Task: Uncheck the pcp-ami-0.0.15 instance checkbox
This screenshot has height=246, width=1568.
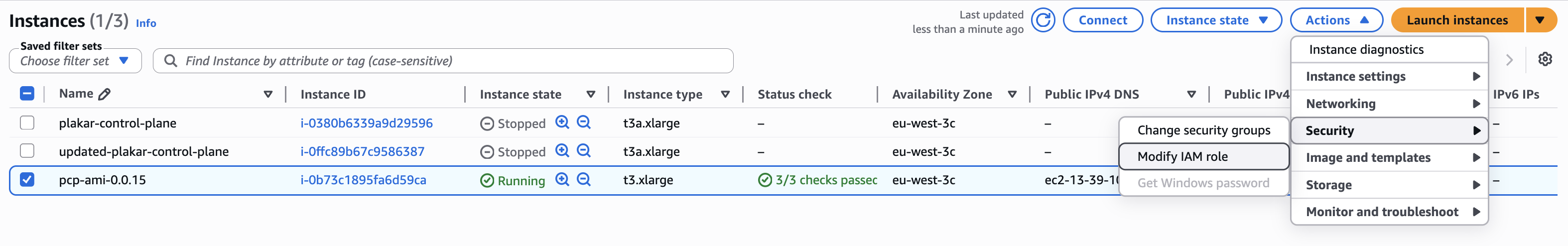Action: (27, 179)
